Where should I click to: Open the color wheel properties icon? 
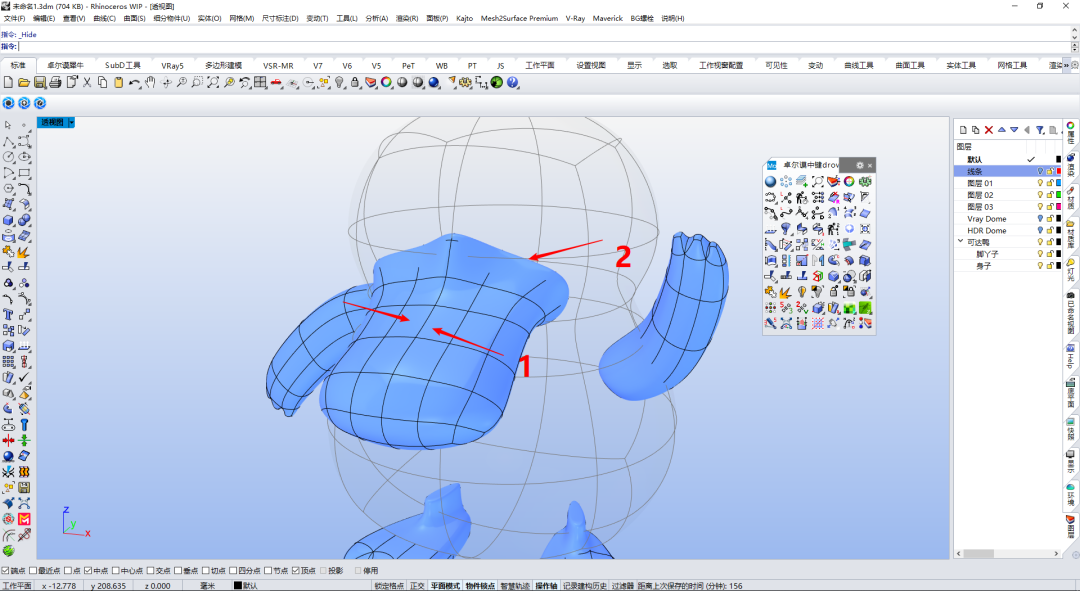386,82
